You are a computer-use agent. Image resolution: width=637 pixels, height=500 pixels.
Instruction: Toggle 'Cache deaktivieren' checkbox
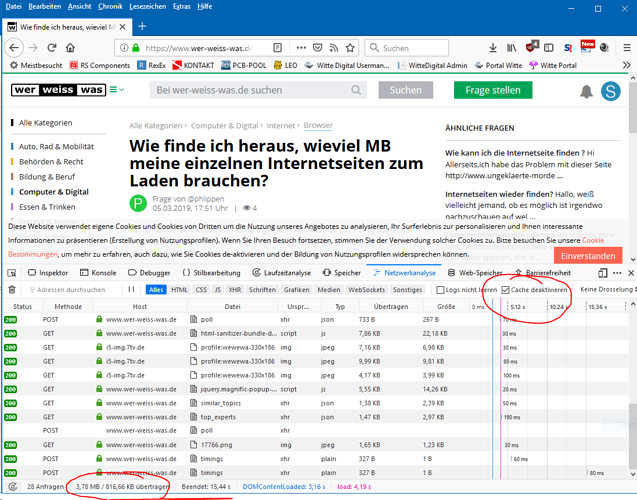point(505,290)
